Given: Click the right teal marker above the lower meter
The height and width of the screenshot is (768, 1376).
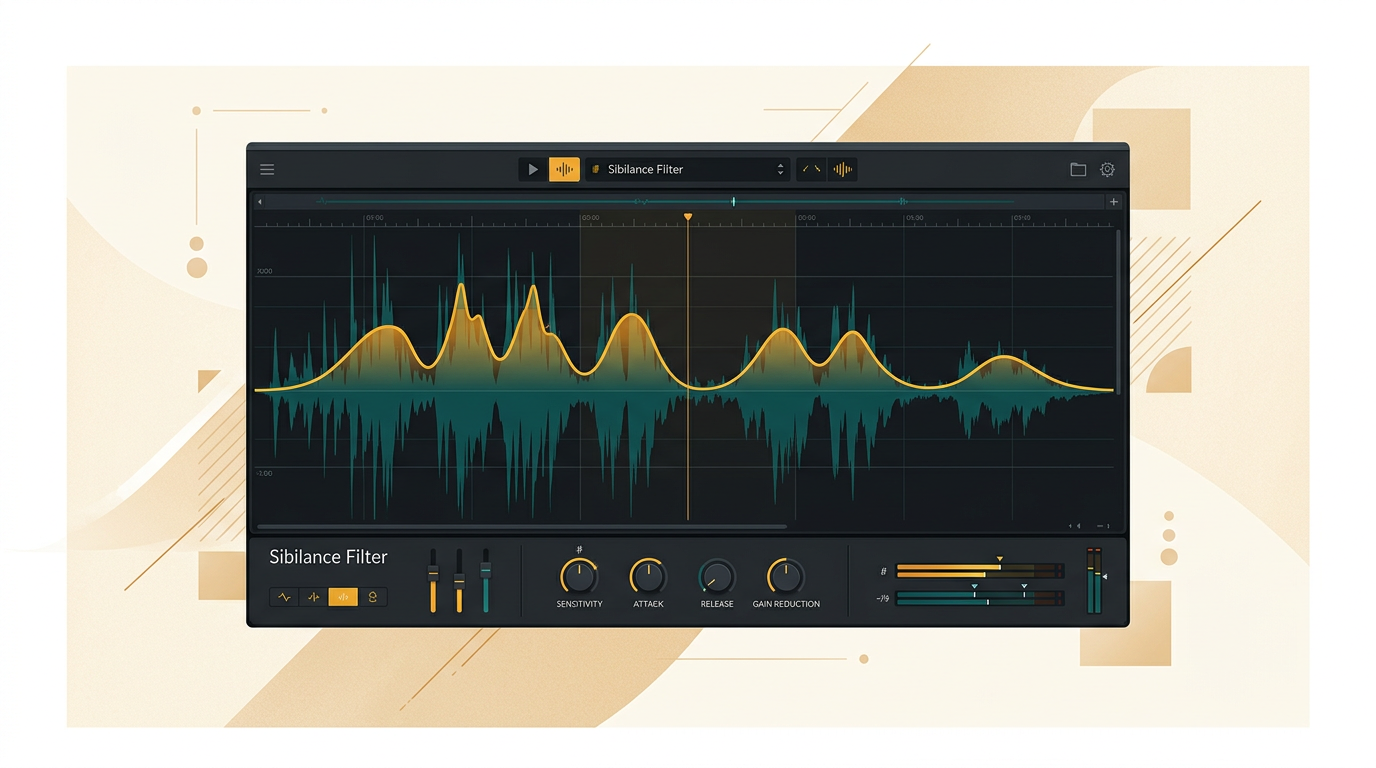Looking at the screenshot, I should click(x=1024, y=587).
